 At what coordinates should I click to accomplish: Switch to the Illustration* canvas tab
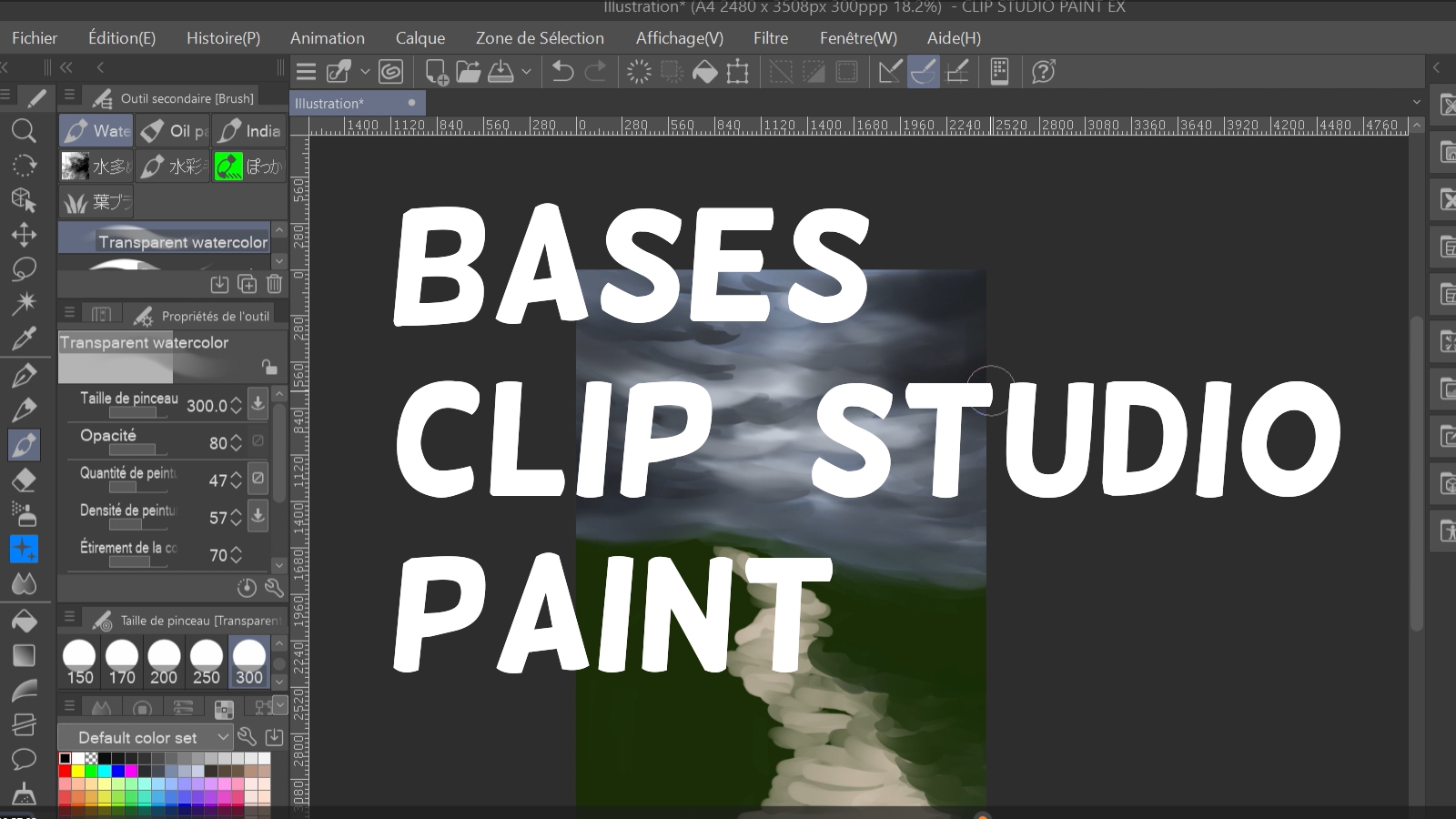pyautogui.click(x=329, y=103)
